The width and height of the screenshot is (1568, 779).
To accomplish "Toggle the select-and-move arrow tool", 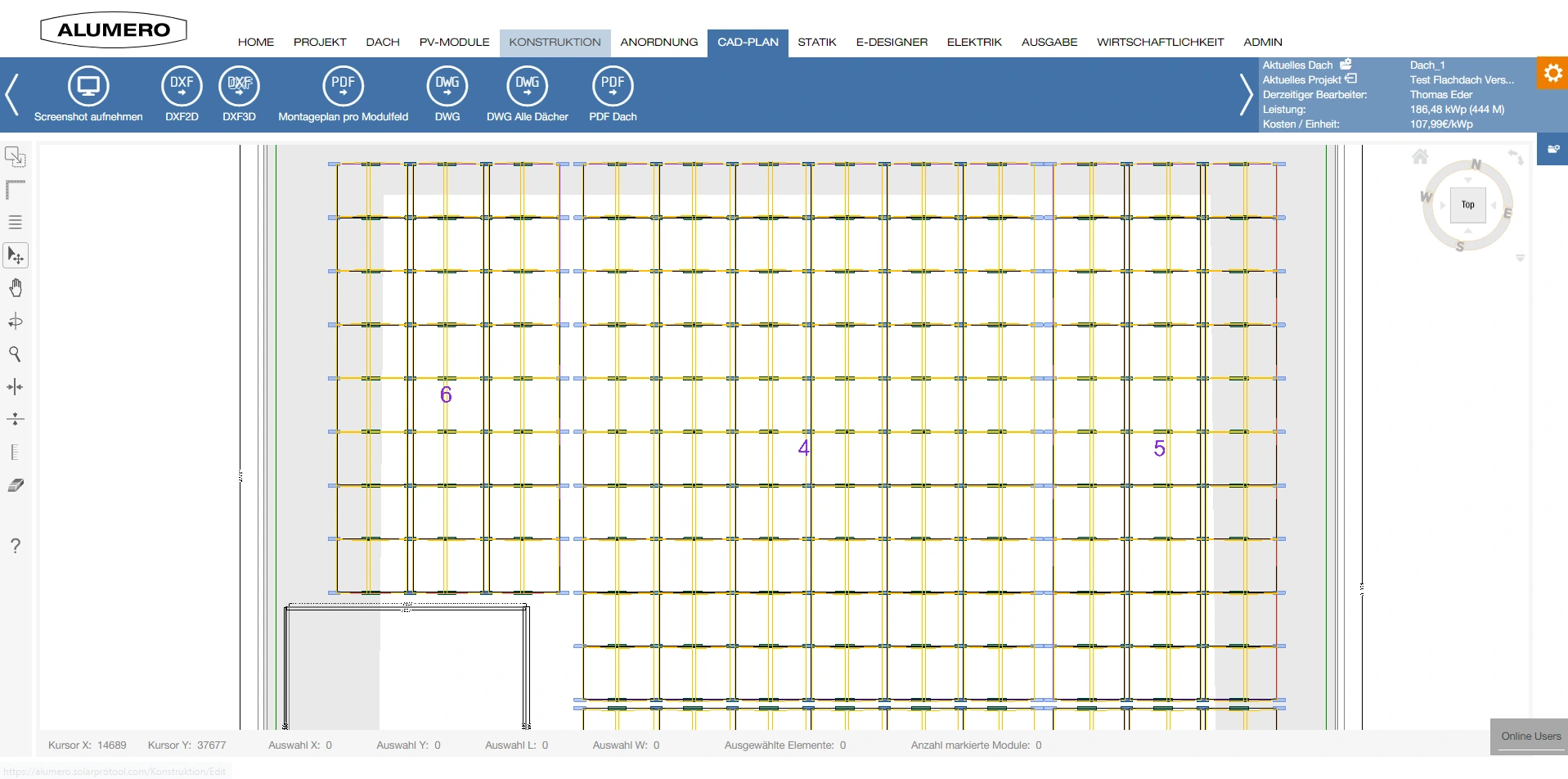I will coord(16,255).
